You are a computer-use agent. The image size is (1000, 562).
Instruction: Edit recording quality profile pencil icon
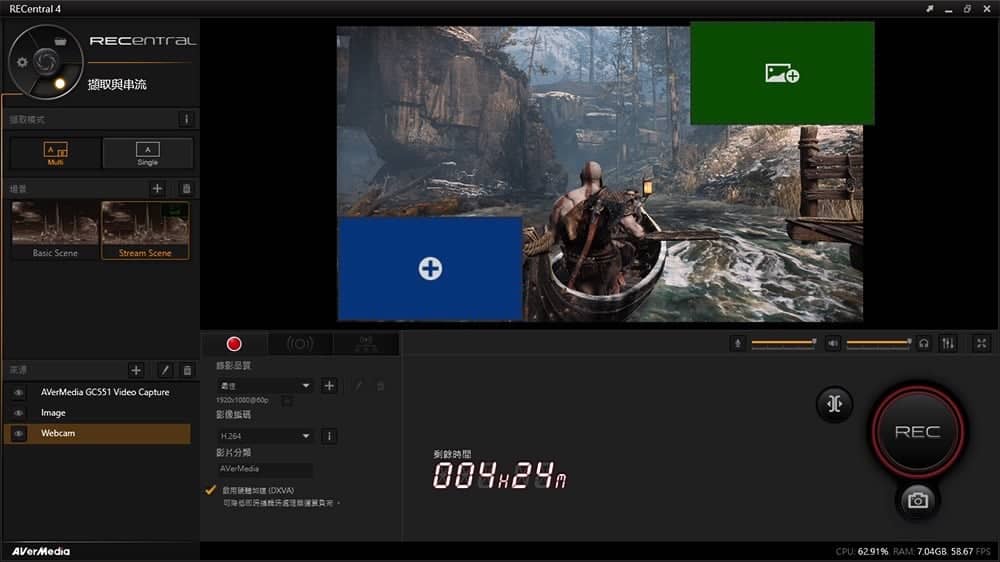tap(358, 385)
